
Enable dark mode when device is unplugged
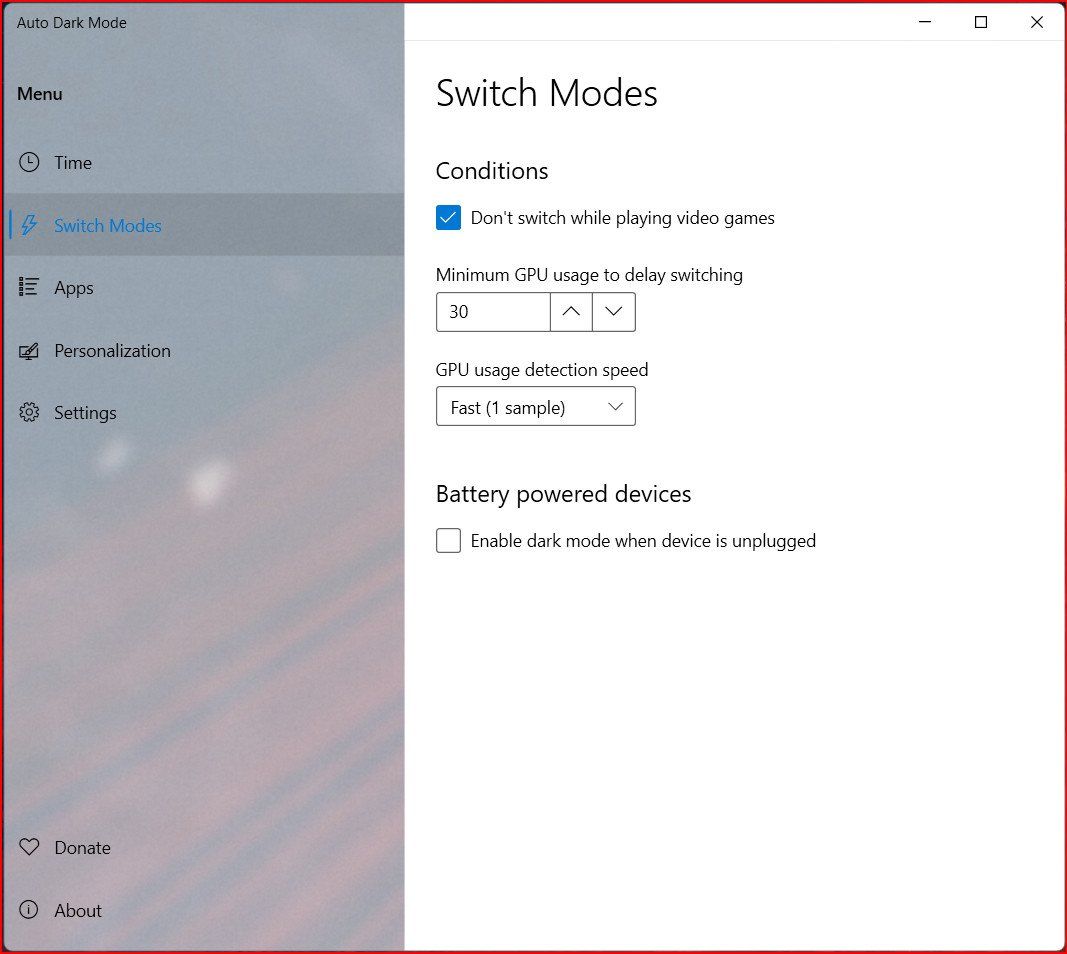pyautogui.click(x=448, y=541)
